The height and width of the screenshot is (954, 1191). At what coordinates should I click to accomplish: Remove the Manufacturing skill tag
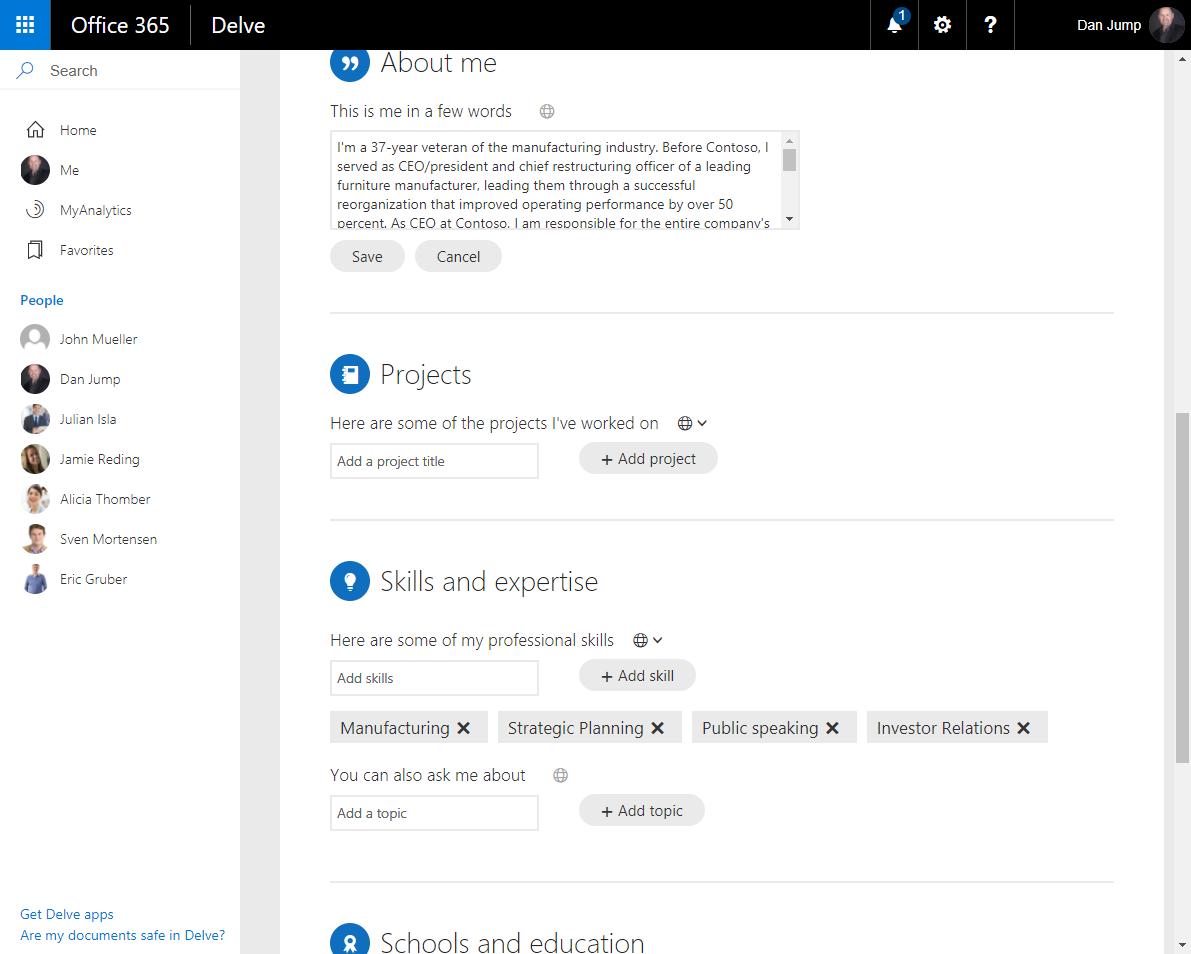point(464,728)
